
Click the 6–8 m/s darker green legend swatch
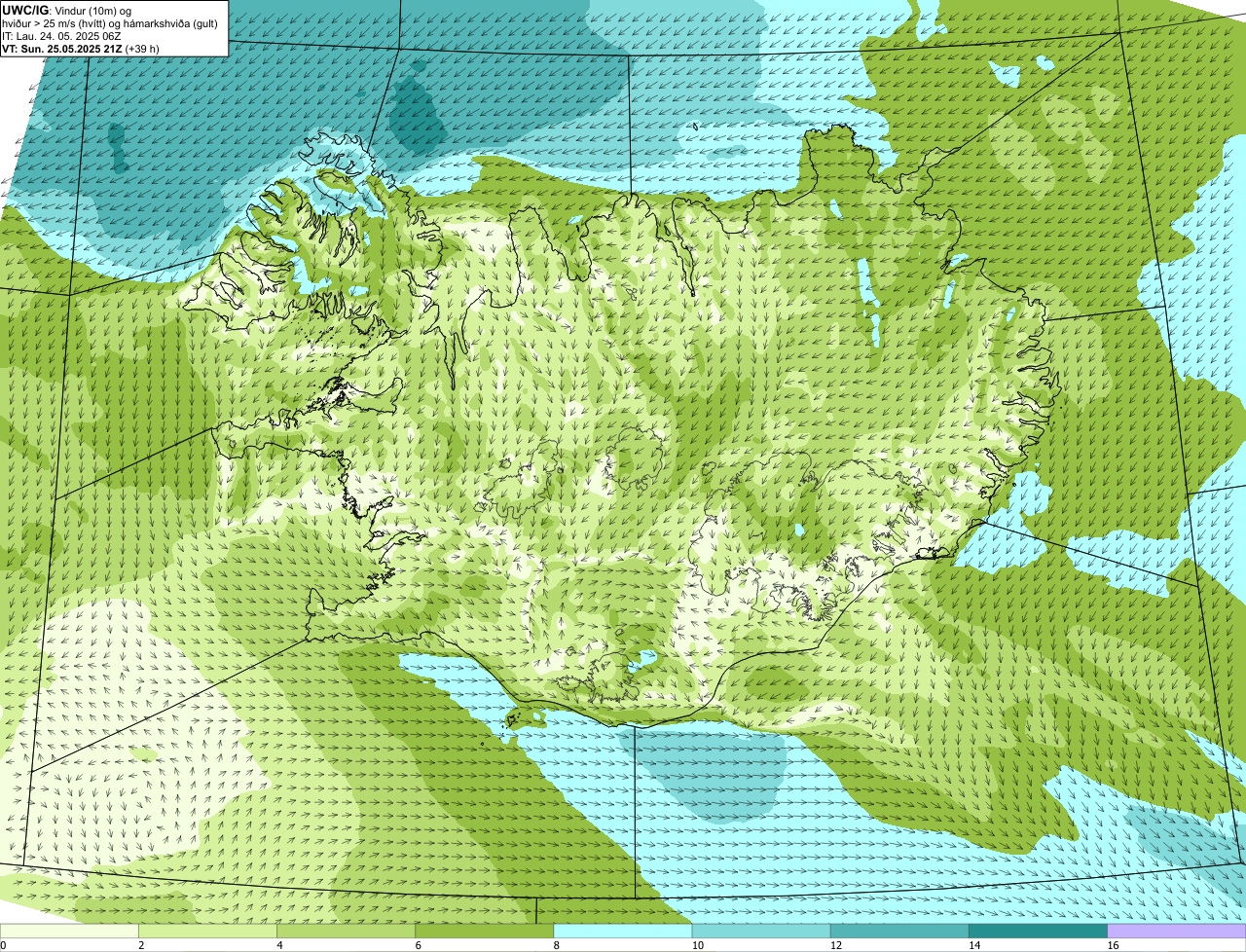coord(486,932)
